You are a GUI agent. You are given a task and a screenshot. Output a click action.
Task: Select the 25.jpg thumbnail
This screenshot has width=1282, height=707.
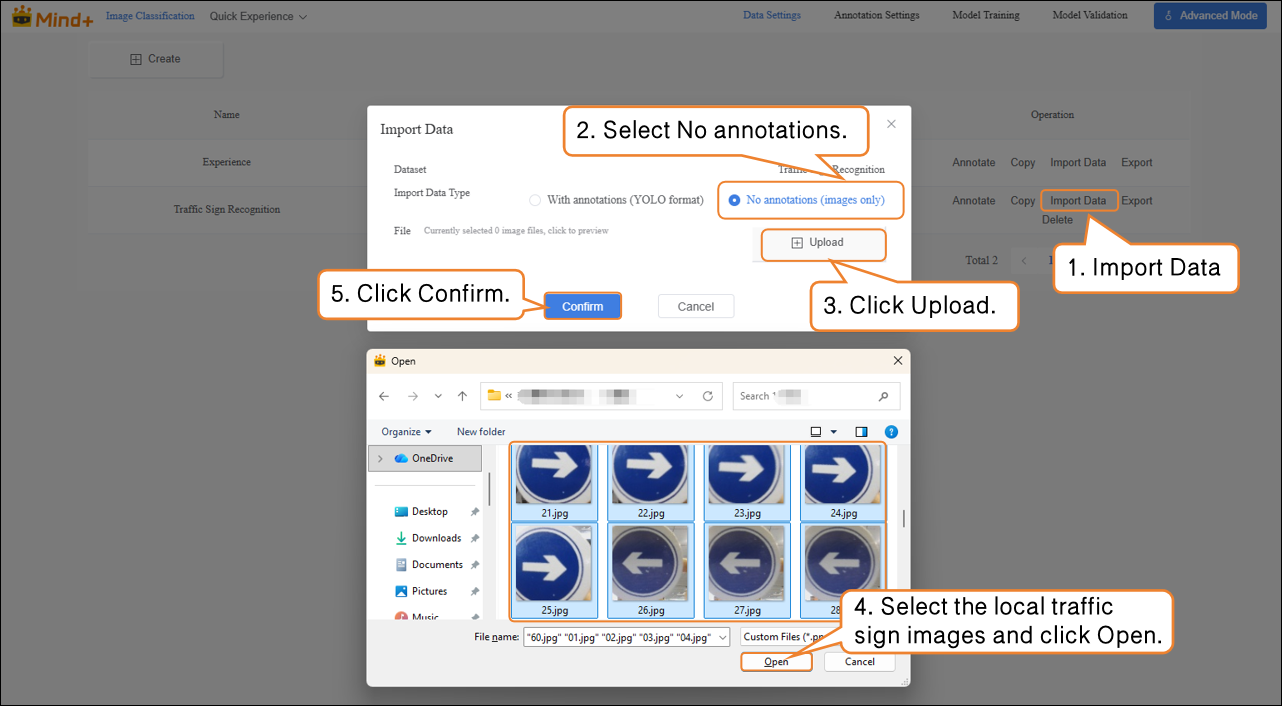click(554, 570)
